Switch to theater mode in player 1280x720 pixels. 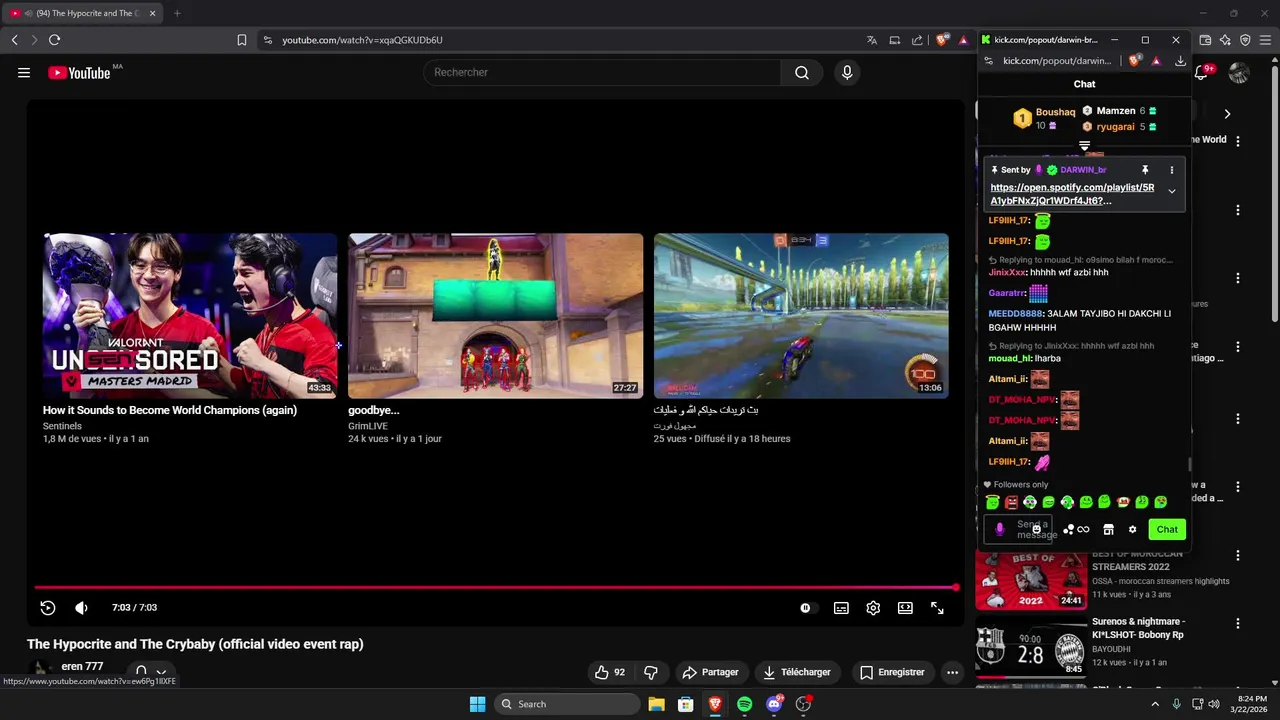coord(905,608)
